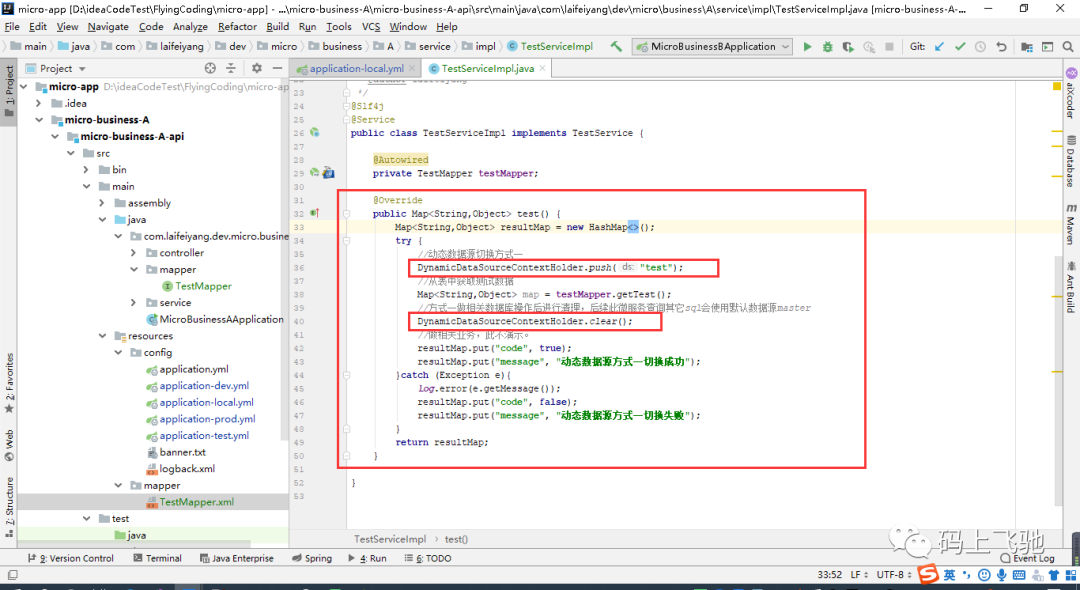This screenshot has width=1080, height=590.
Task: Open the Navigate menu
Action: click(107, 27)
